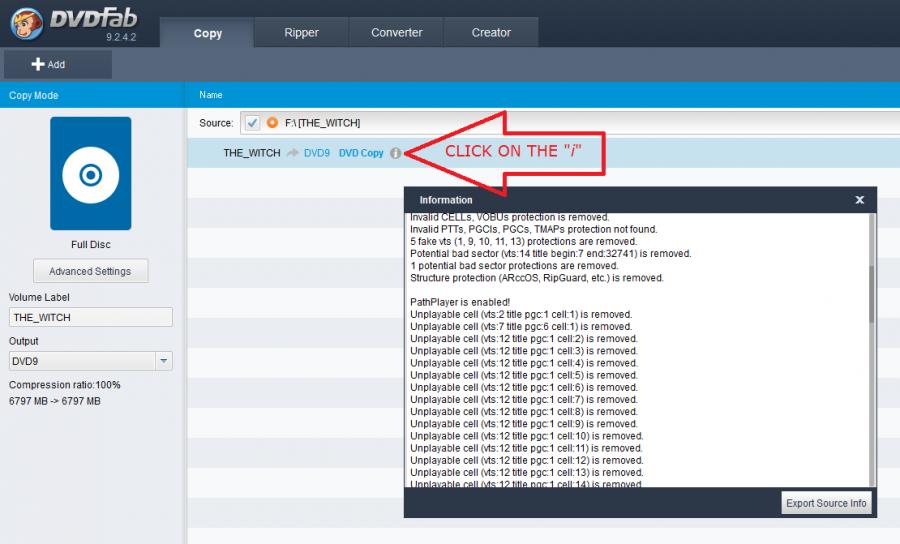Click the Volume Label input field

(91, 317)
